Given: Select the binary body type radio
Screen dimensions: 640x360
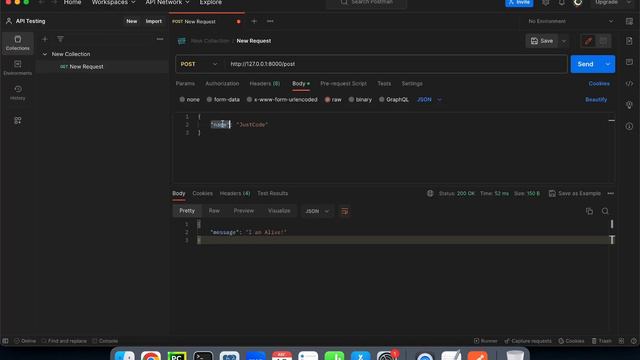Looking at the screenshot, I should point(351,100).
